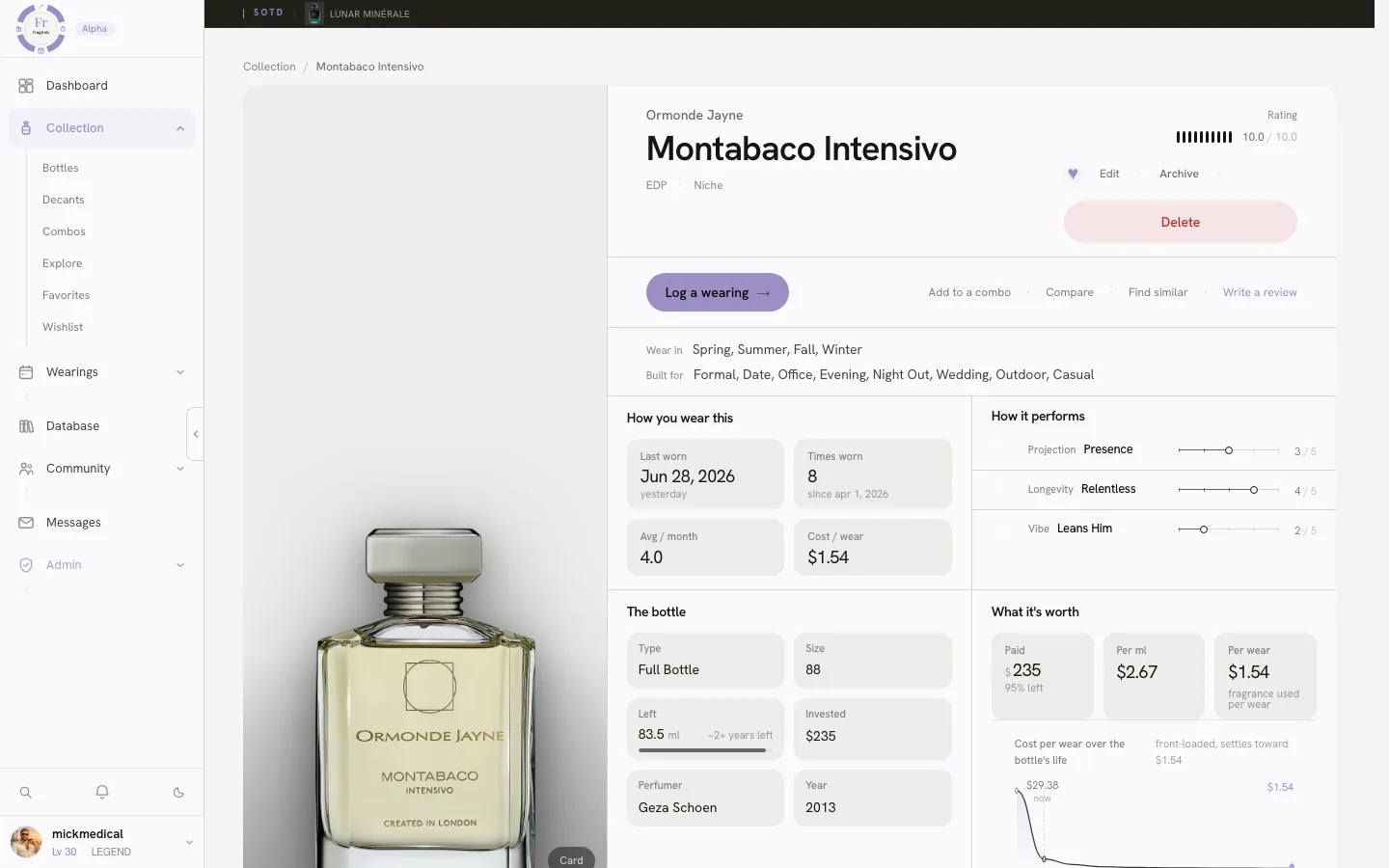This screenshot has width=1389, height=868.
Task: Click the Wearings calendar icon
Action: pyautogui.click(x=26, y=372)
